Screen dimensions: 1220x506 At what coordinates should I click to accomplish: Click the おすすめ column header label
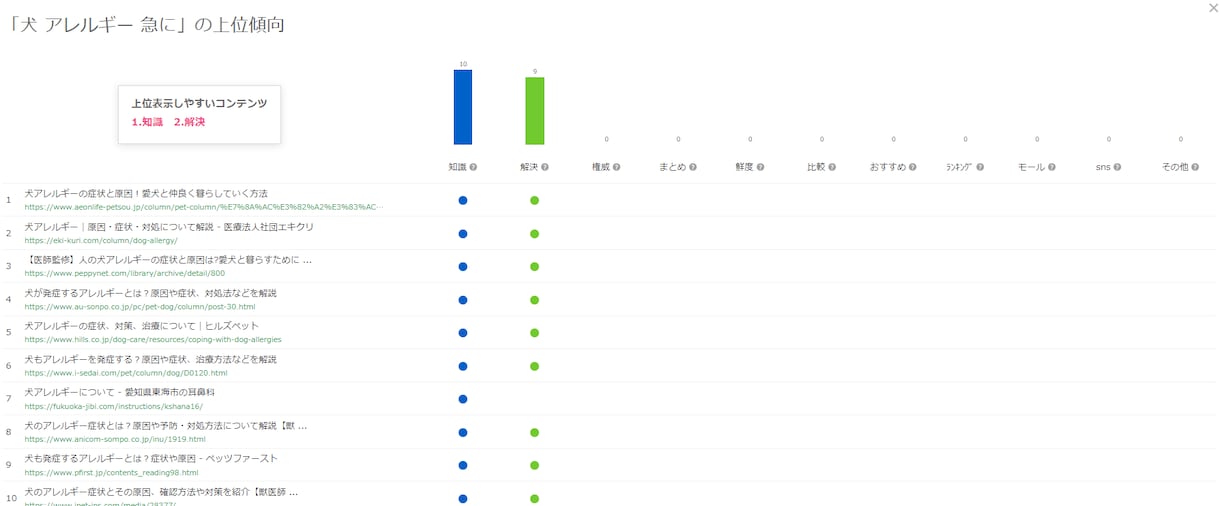click(x=888, y=167)
